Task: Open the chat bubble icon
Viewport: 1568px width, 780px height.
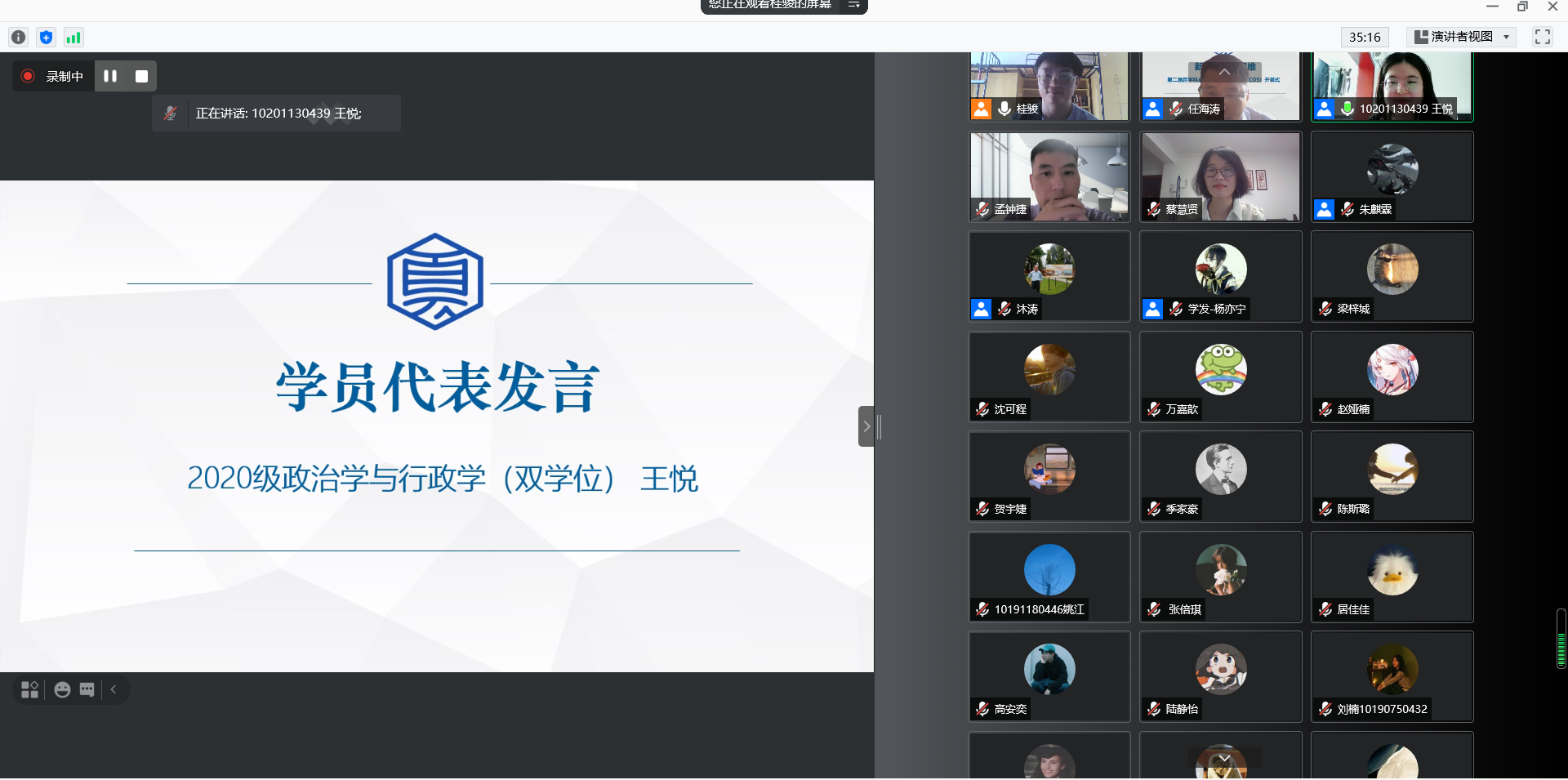Action: (x=87, y=689)
